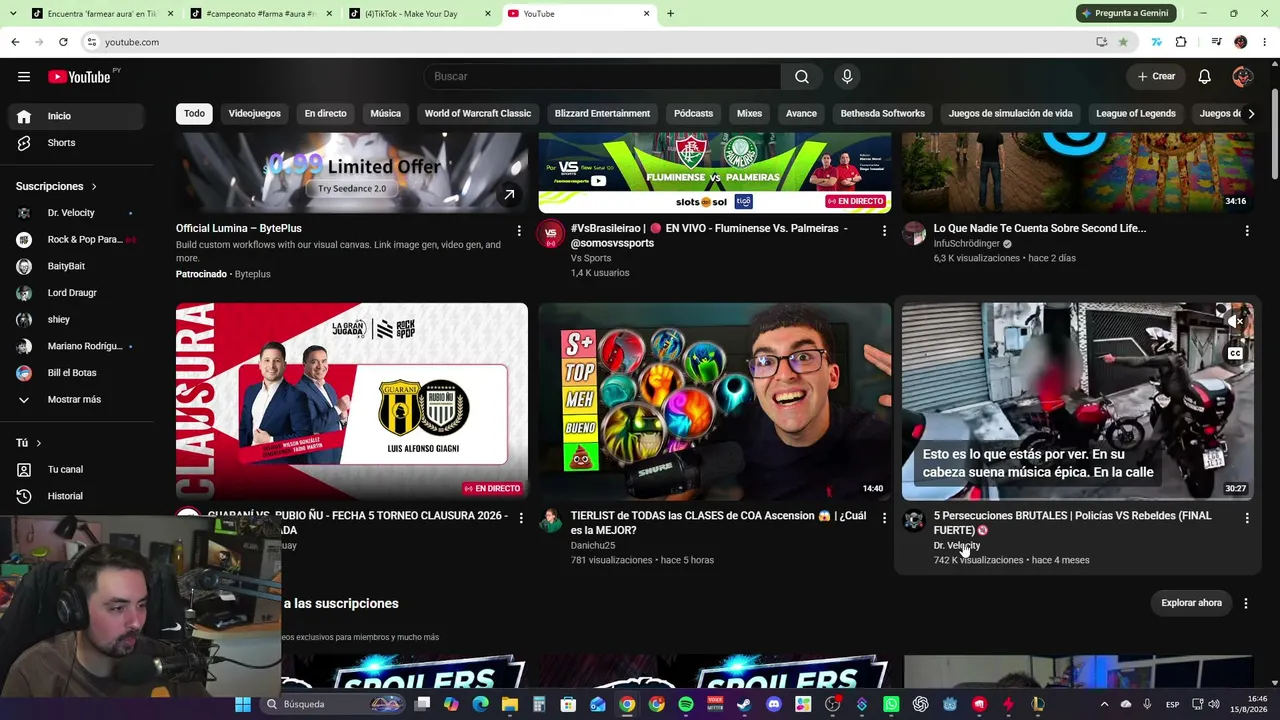Open the Chrome three-dot menu
This screenshot has height=720, width=1280.
(x=1265, y=42)
